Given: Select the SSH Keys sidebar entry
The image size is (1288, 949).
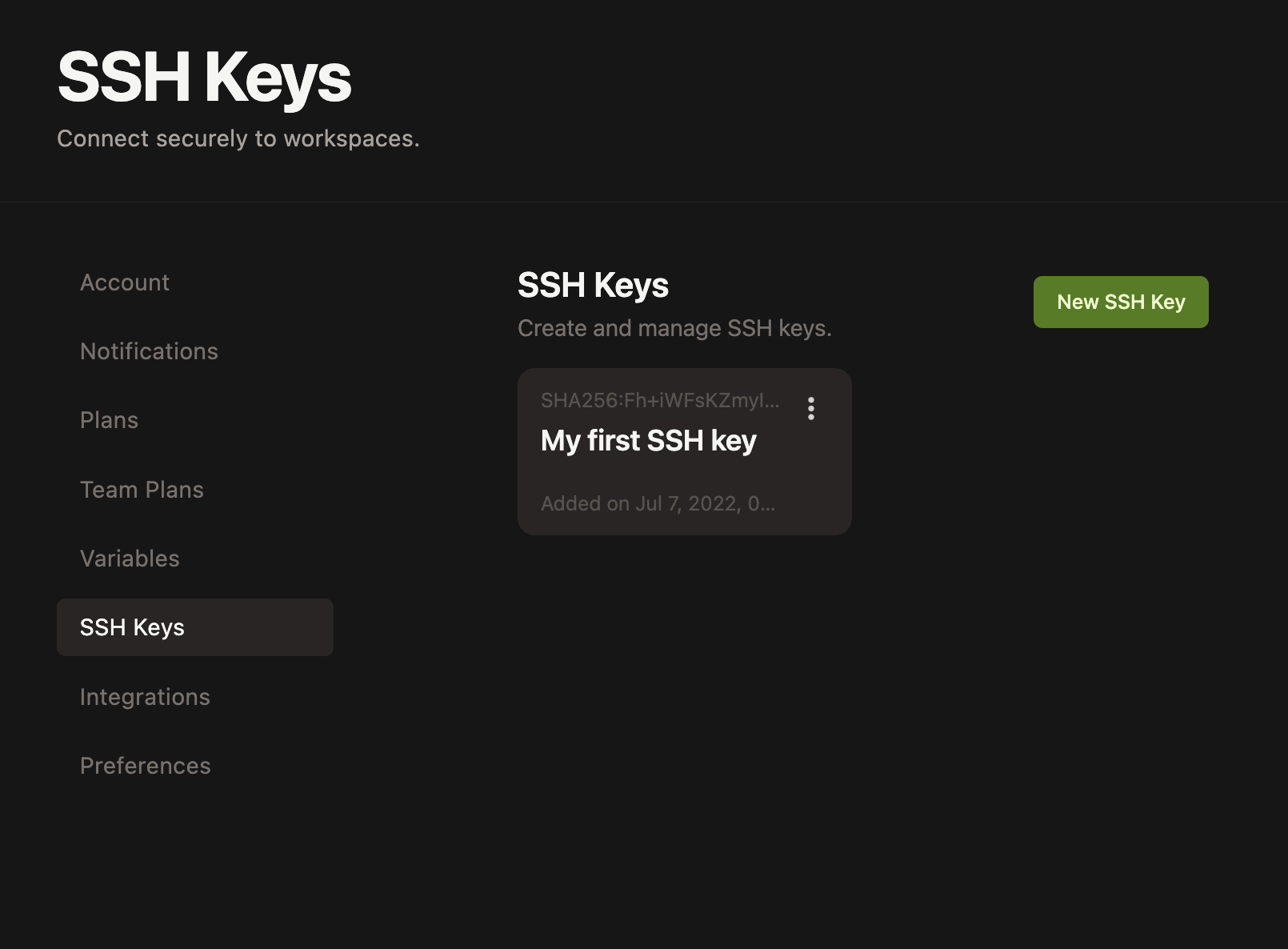Looking at the screenshot, I should click(131, 627).
